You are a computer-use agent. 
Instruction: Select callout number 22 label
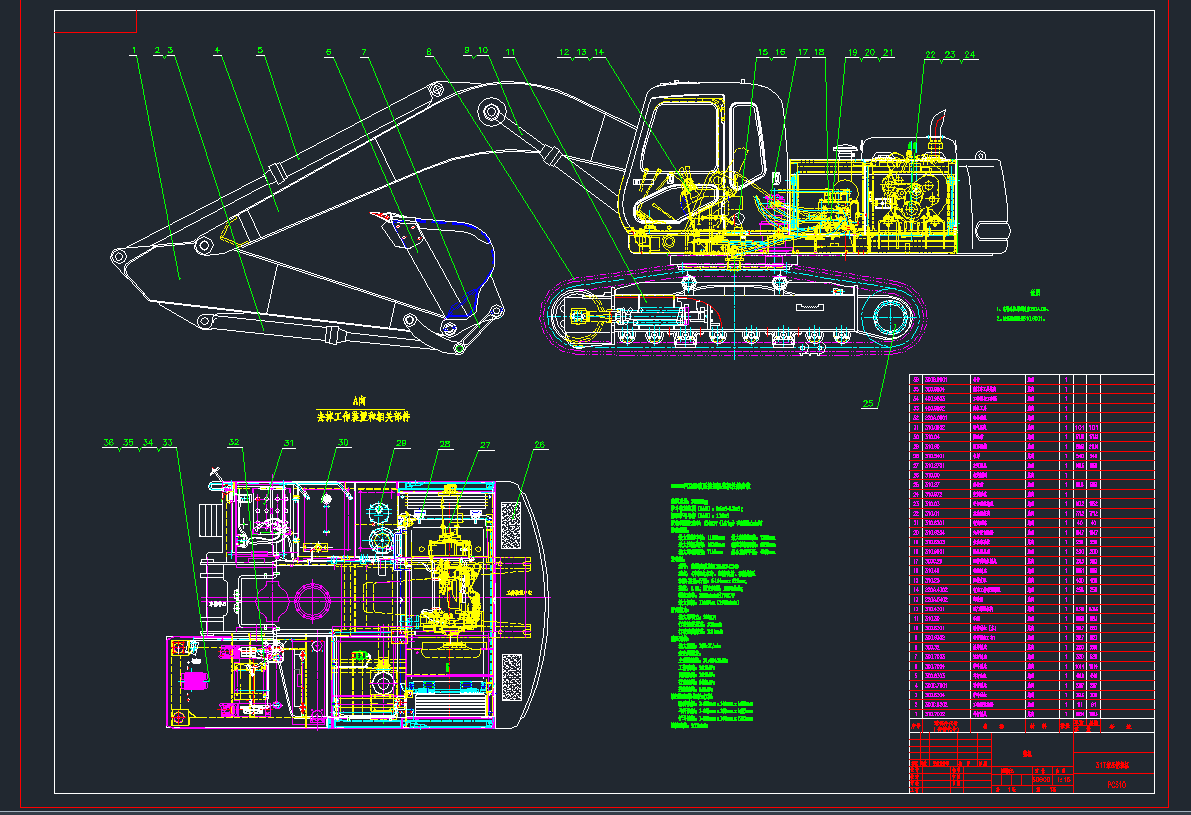pyautogui.click(x=930, y=55)
